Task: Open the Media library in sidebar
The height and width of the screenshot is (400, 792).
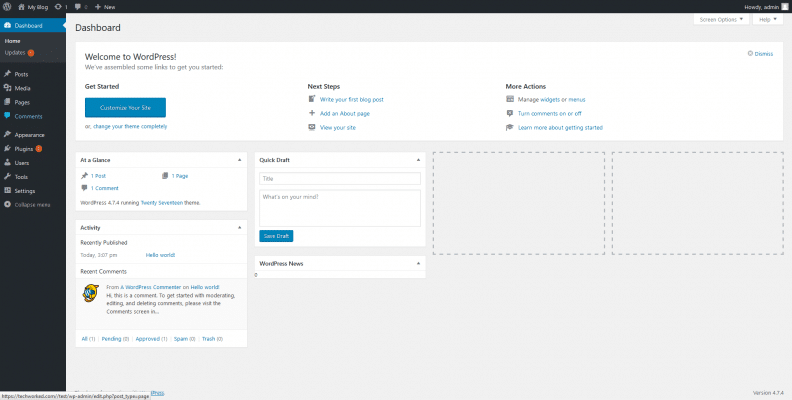Action: pyautogui.click(x=22, y=88)
